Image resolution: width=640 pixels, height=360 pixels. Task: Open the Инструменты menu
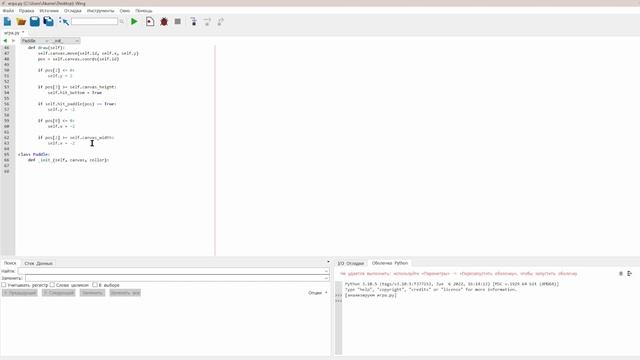pos(100,11)
